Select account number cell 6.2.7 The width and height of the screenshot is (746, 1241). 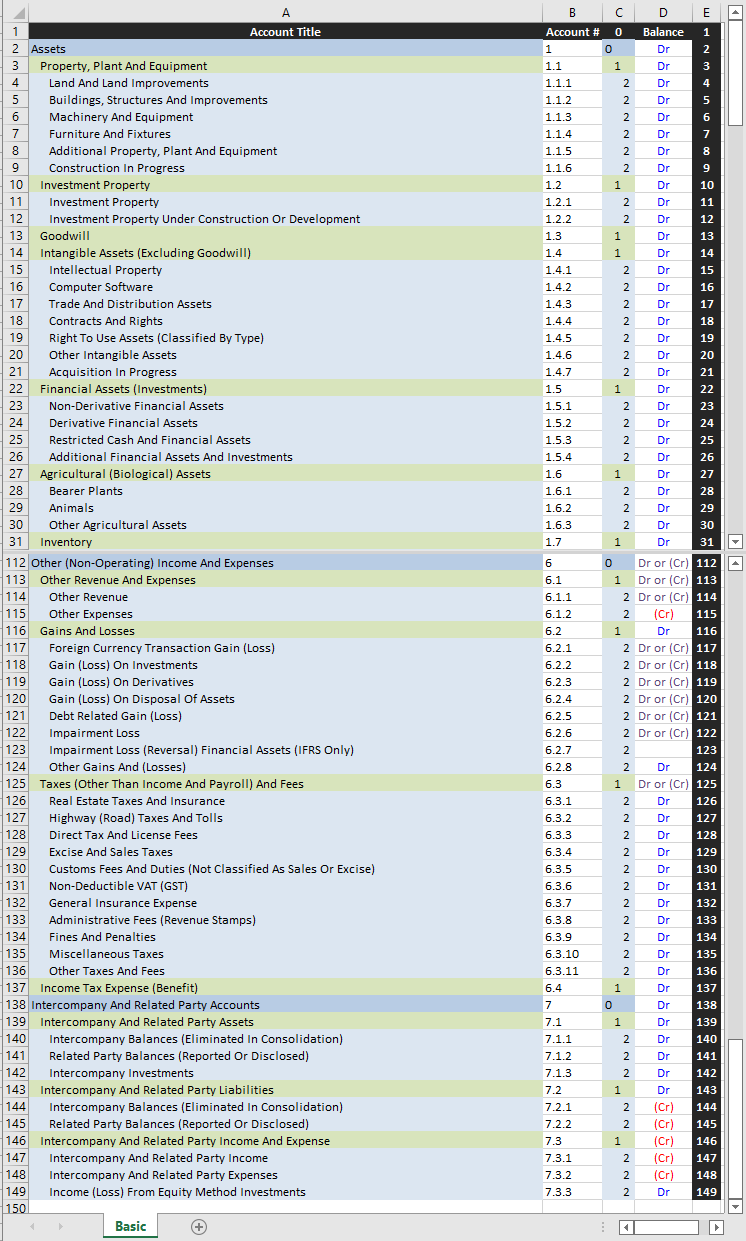coord(572,750)
